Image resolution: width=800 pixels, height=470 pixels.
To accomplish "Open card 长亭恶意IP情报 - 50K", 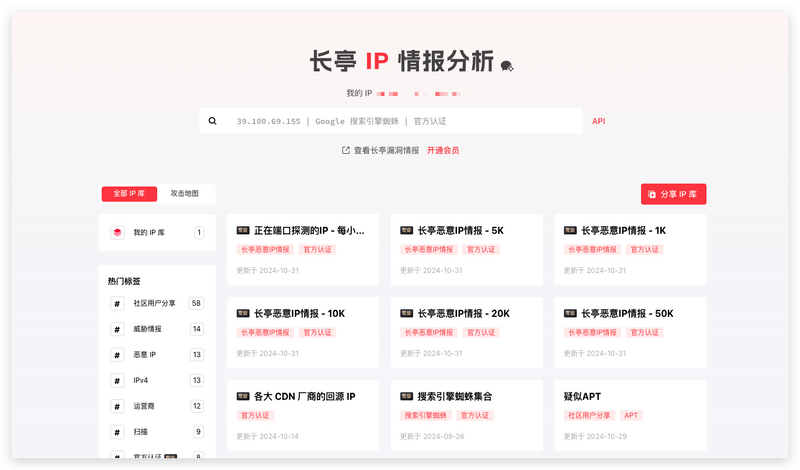I will [x=631, y=332].
